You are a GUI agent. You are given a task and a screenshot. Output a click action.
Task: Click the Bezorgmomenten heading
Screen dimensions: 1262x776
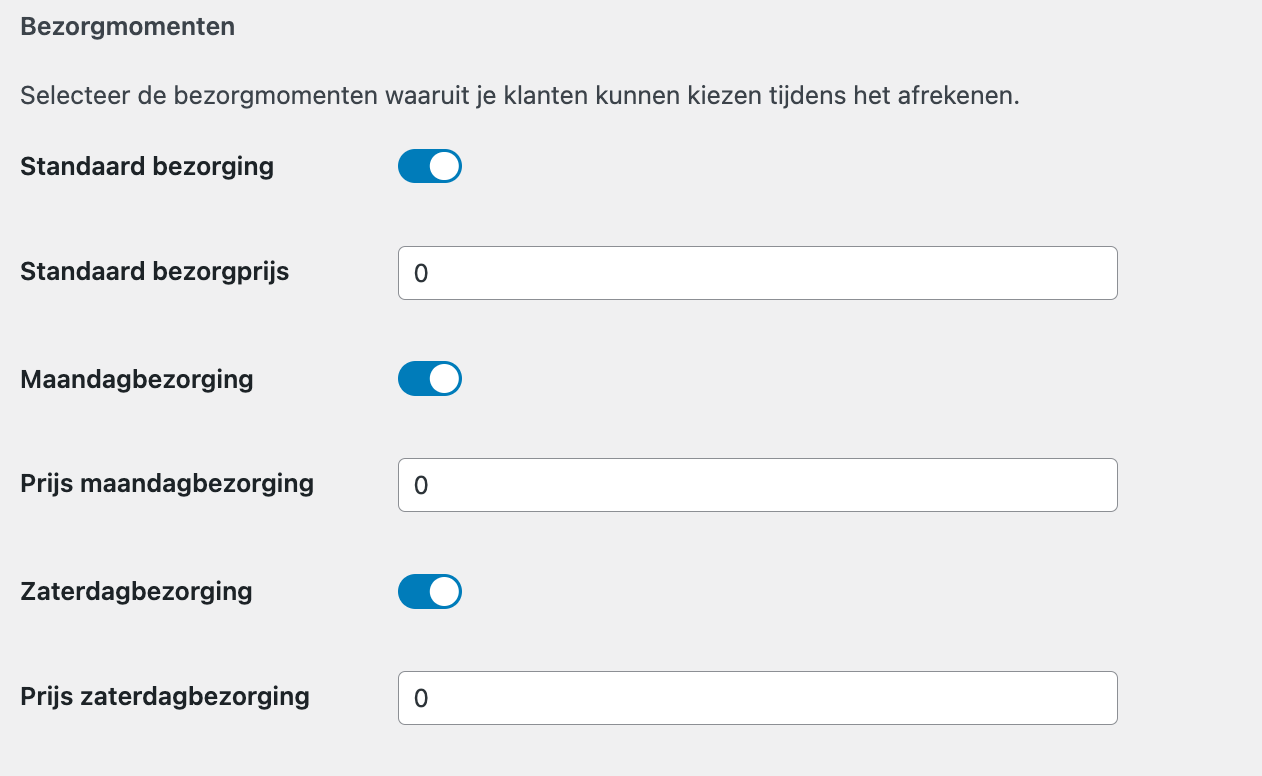[x=127, y=26]
